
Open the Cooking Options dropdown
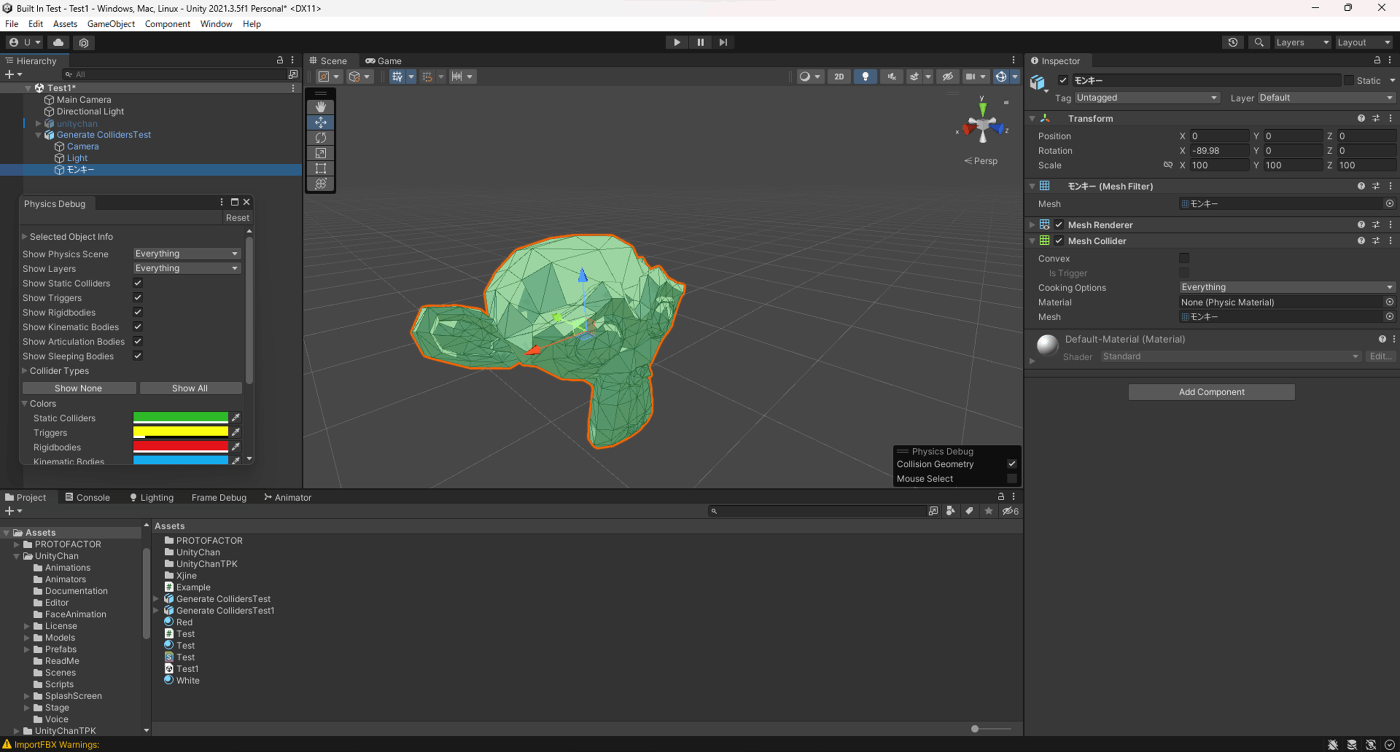click(1287, 287)
